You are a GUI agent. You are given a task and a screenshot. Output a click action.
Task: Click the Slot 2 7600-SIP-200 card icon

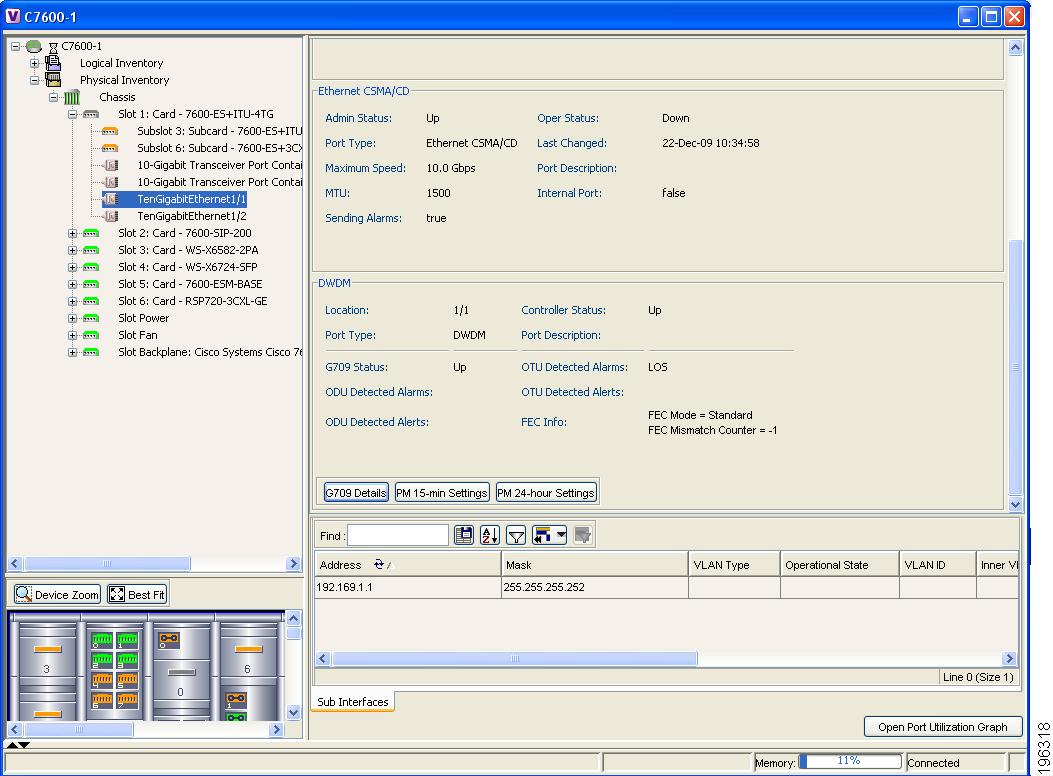91,233
